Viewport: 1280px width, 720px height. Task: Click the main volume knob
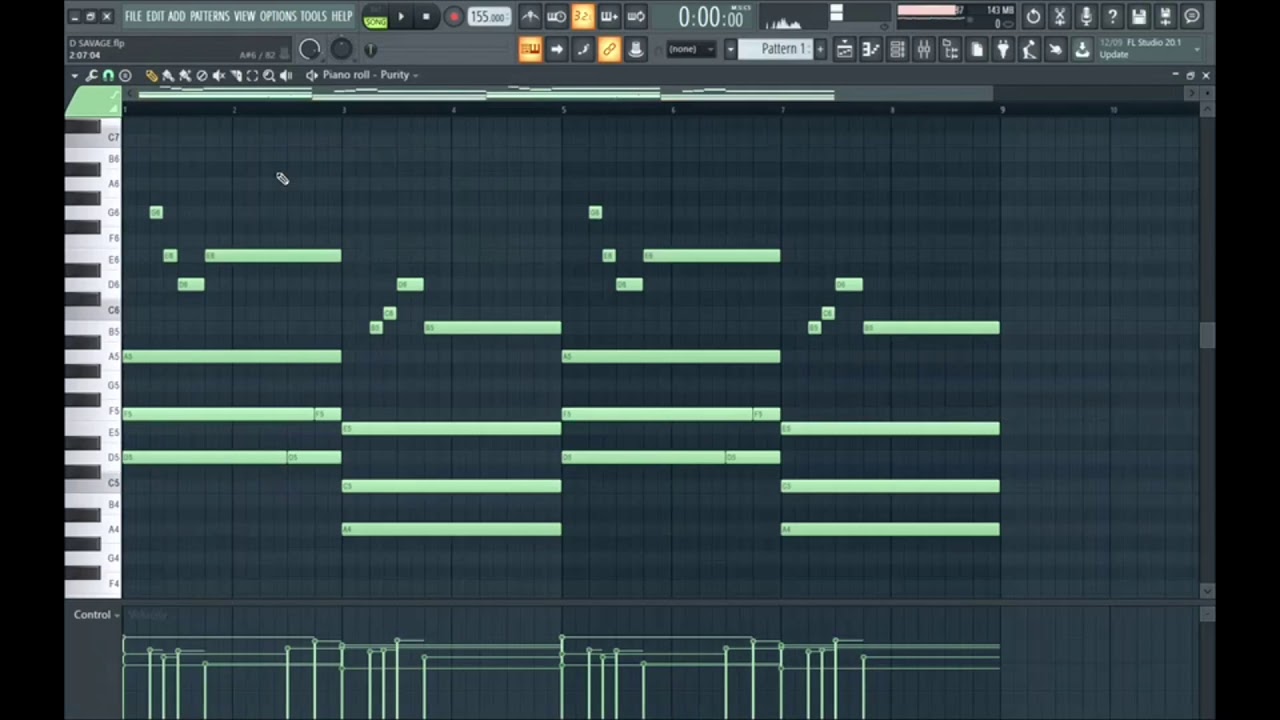click(310, 49)
